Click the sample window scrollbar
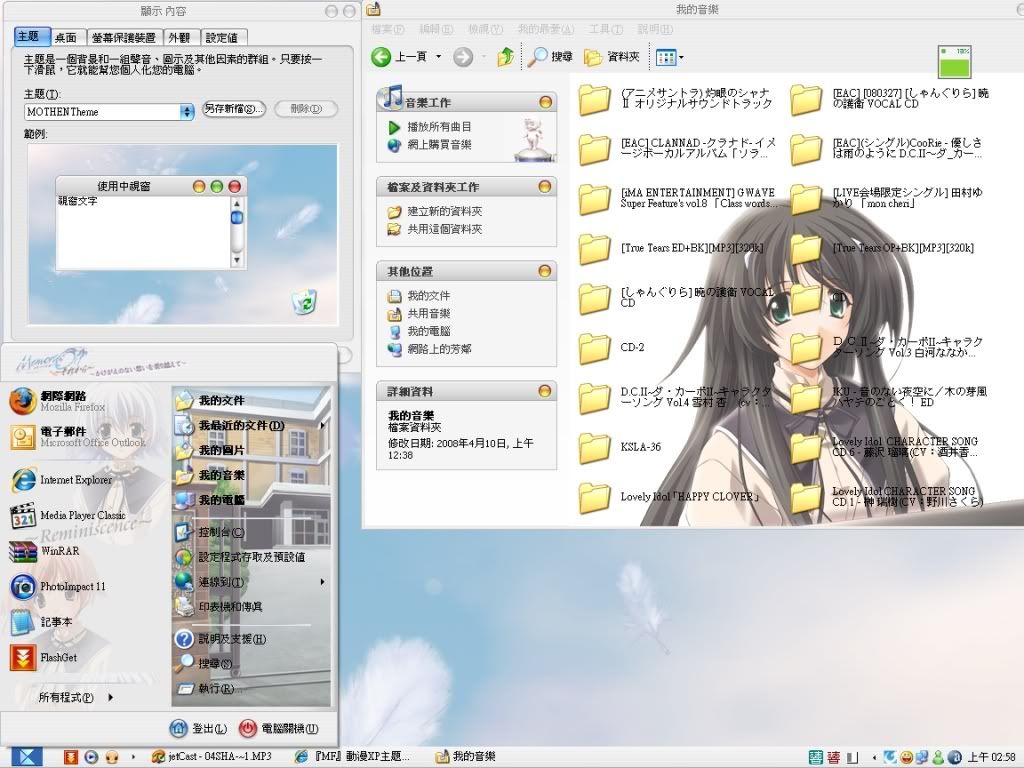The height and width of the screenshot is (768, 1024). [x=236, y=231]
